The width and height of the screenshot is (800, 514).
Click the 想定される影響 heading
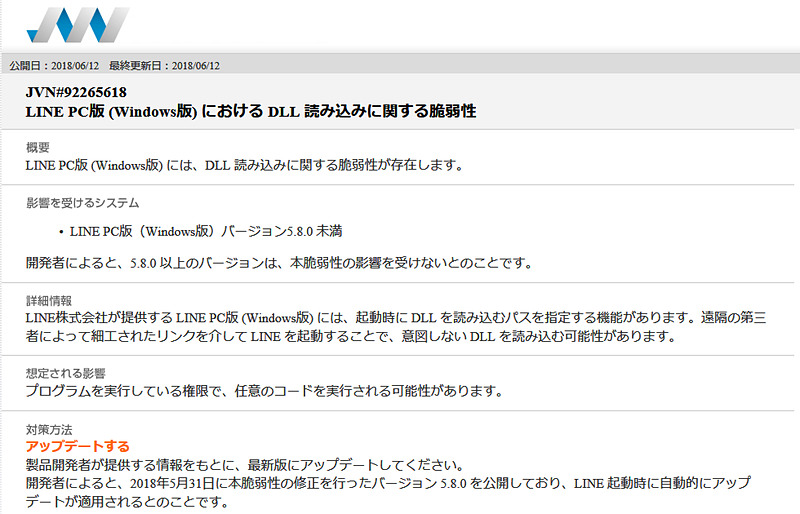(x=66, y=373)
